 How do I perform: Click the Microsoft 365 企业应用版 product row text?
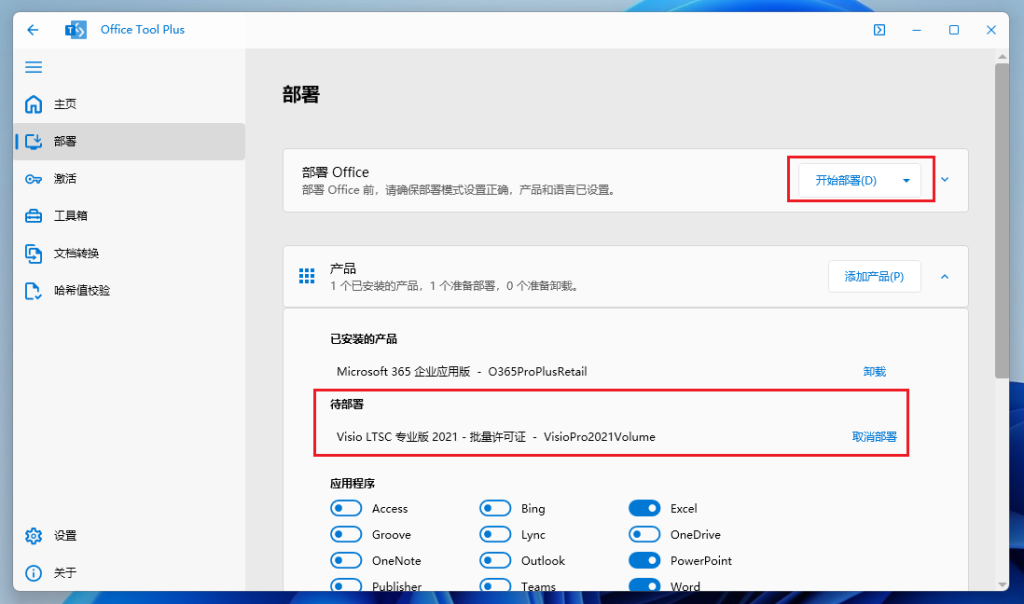[x=462, y=372]
